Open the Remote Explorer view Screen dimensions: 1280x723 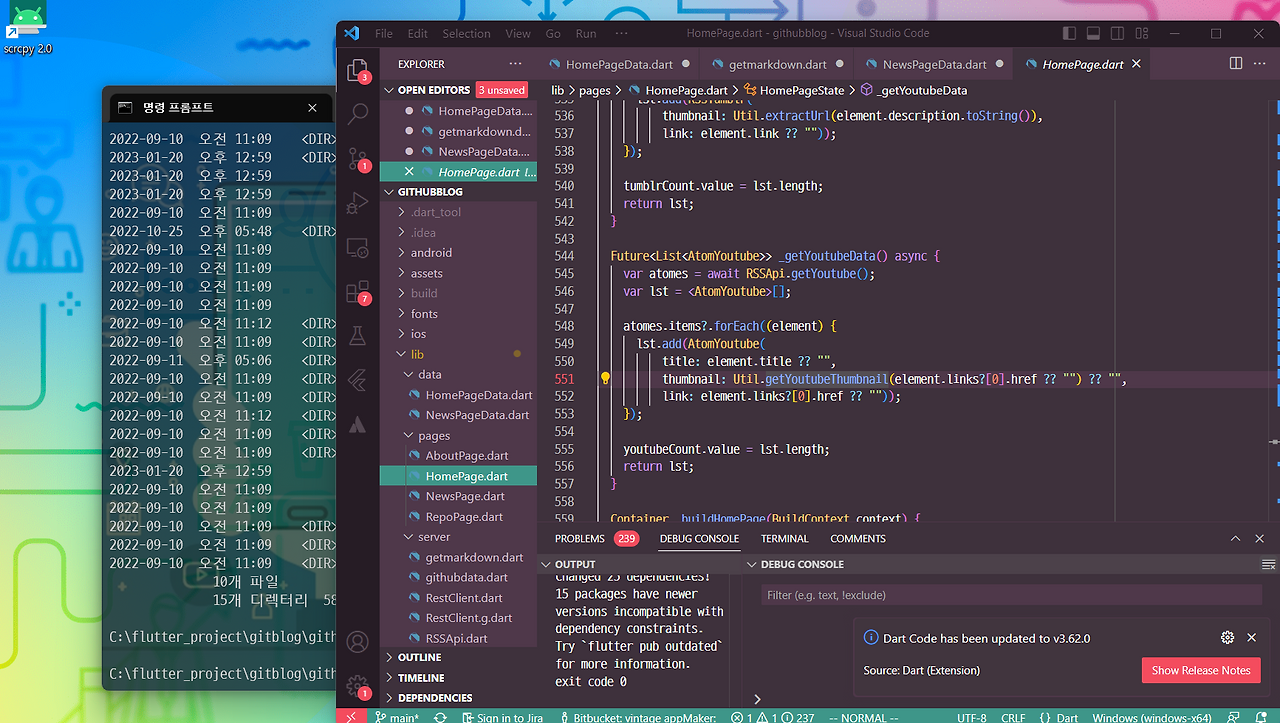pyautogui.click(x=357, y=247)
